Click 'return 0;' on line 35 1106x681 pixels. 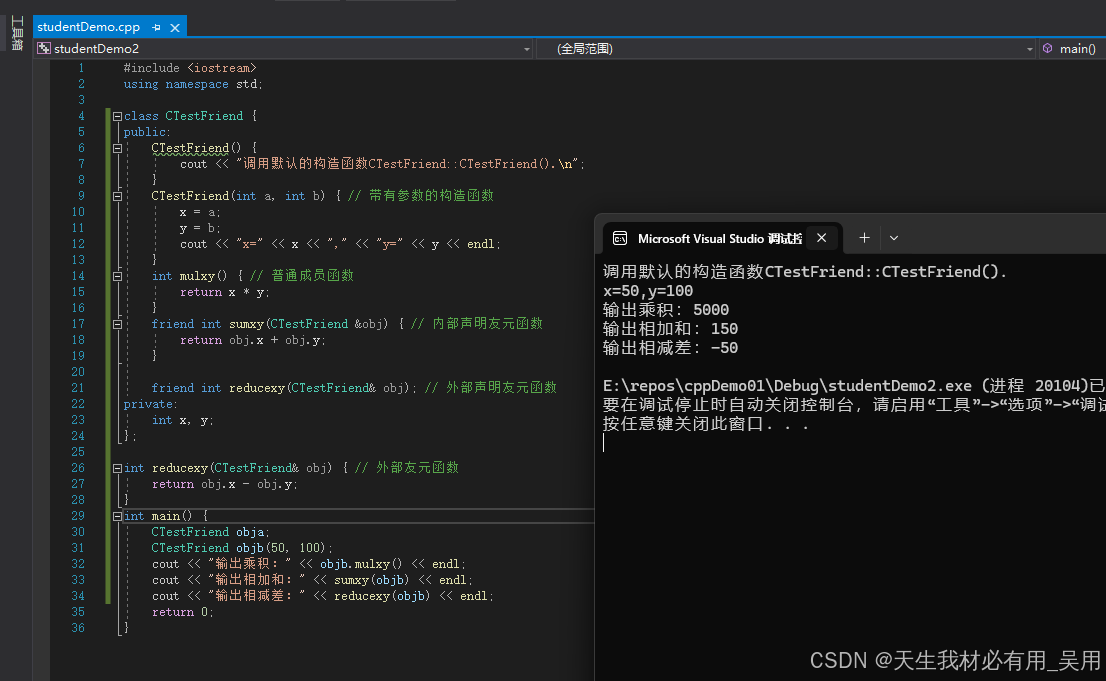click(182, 613)
